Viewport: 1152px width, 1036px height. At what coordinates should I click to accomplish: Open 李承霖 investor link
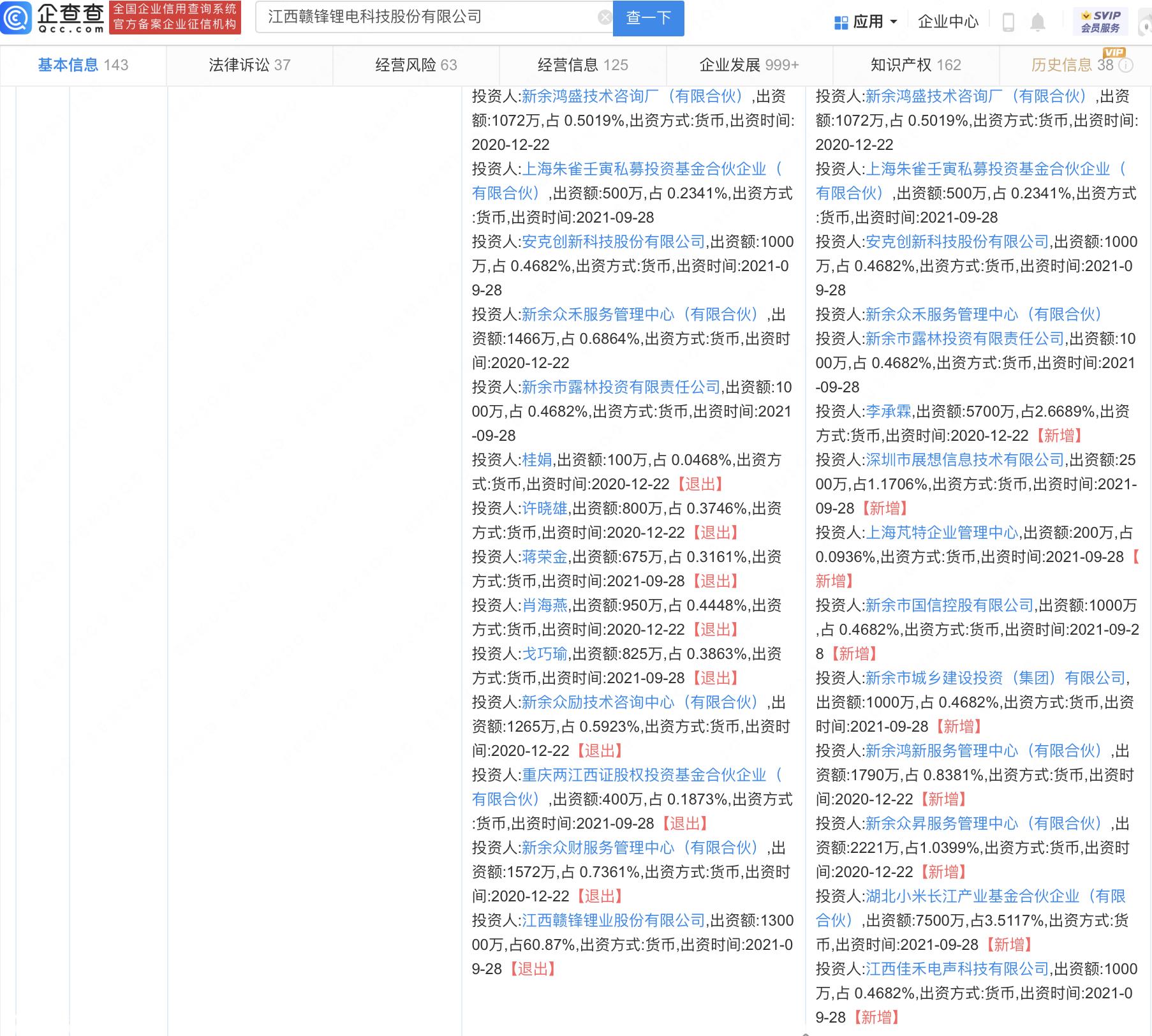889,411
